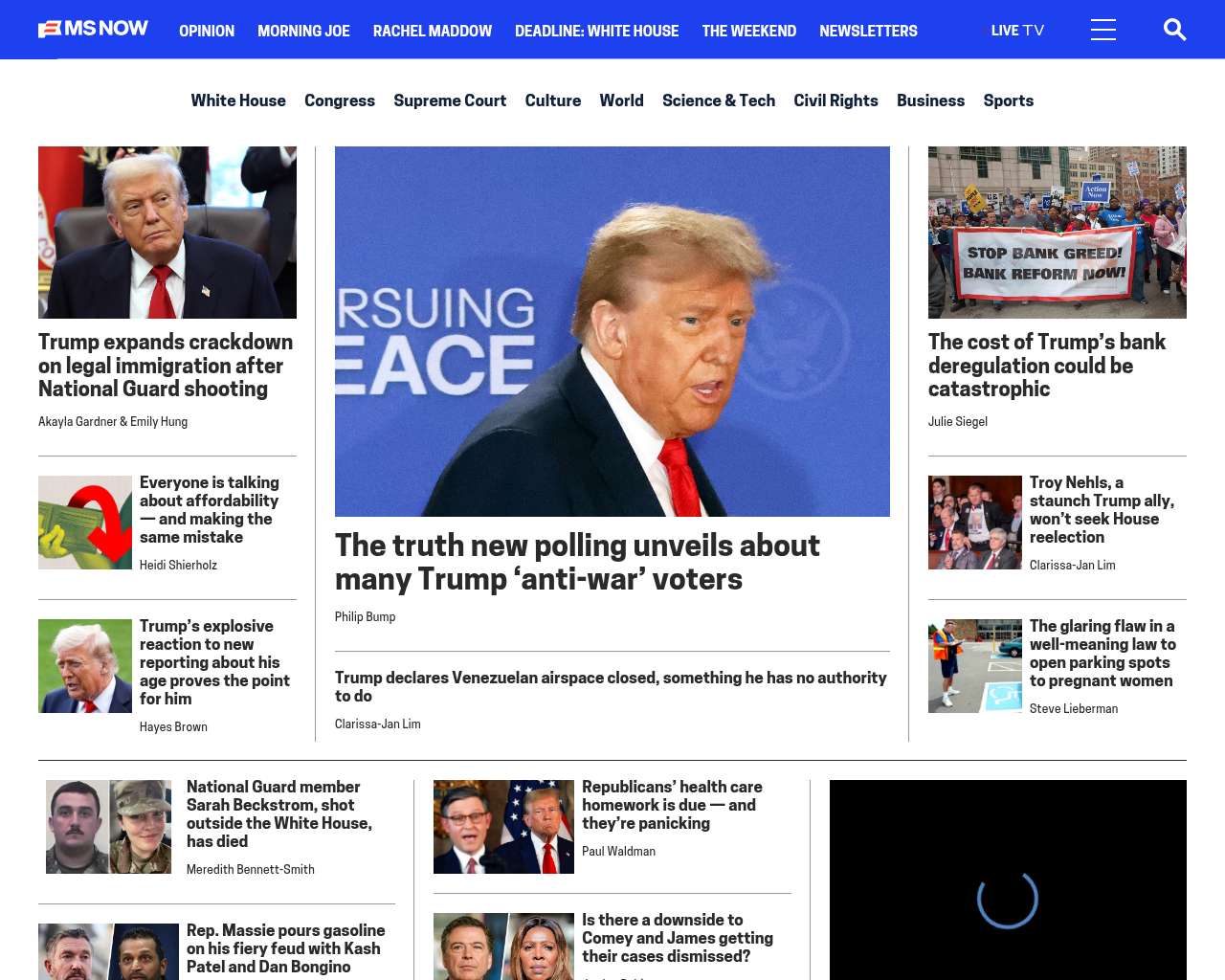Open the search magnifier icon
1225x980 pixels.
(x=1174, y=30)
